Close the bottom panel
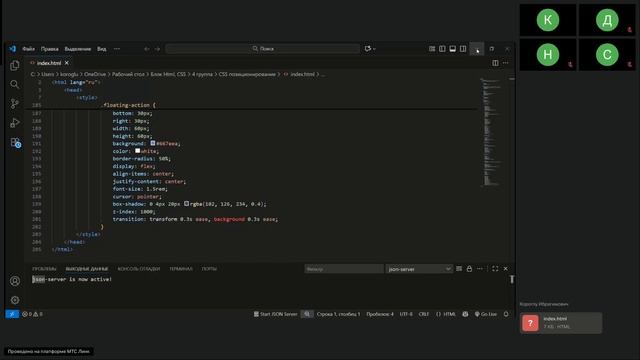Viewport: 640px width, 360px height. click(506, 269)
